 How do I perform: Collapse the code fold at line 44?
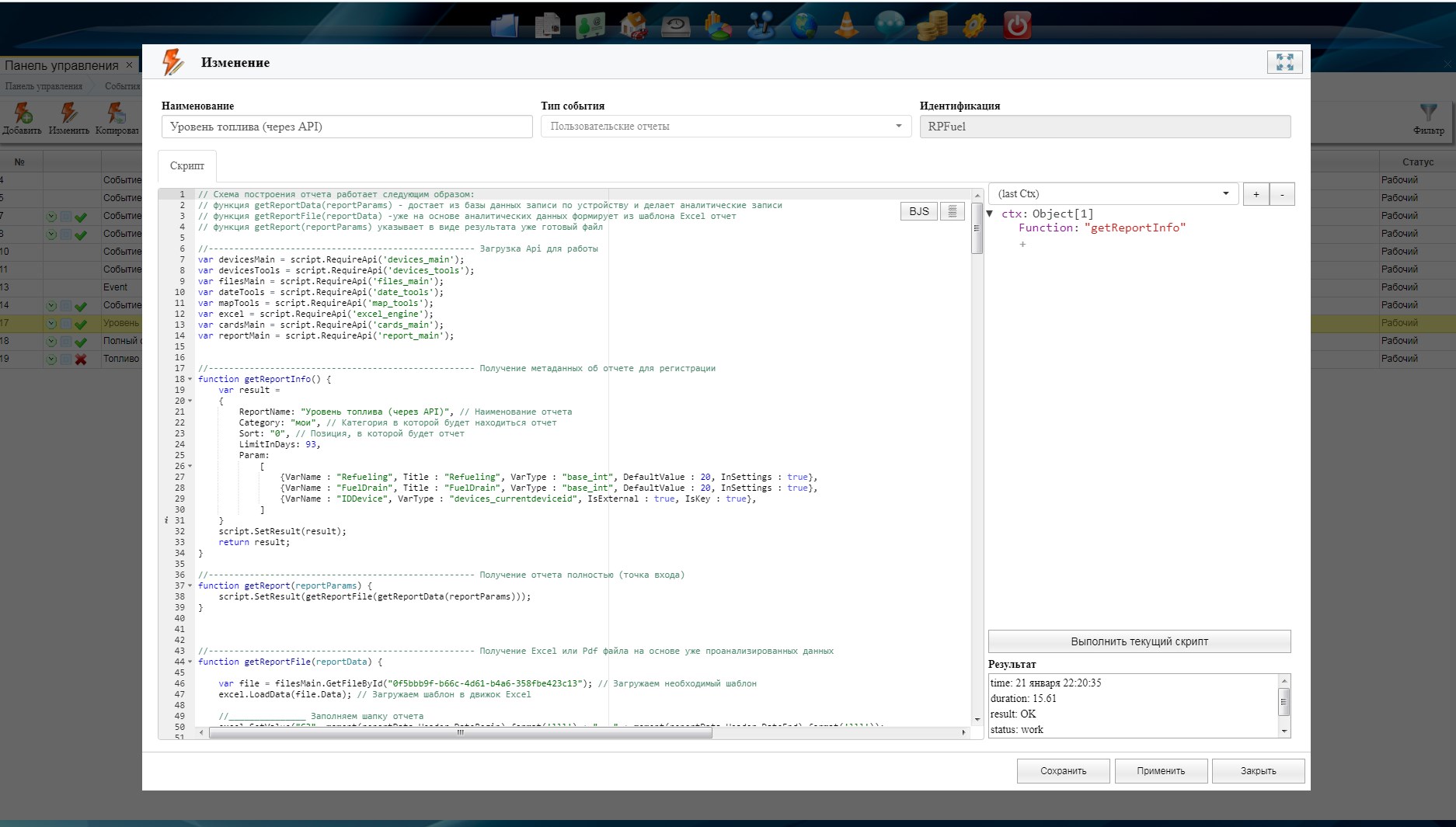click(190, 662)
